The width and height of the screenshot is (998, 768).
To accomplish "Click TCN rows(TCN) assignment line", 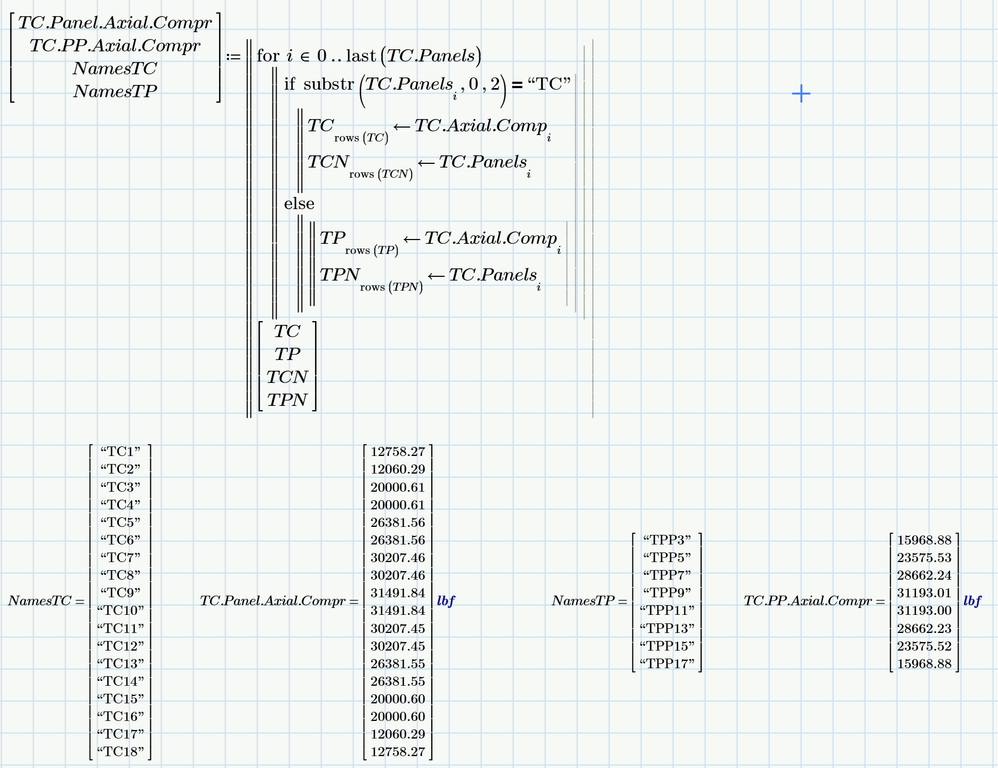I will pos(419,166).
